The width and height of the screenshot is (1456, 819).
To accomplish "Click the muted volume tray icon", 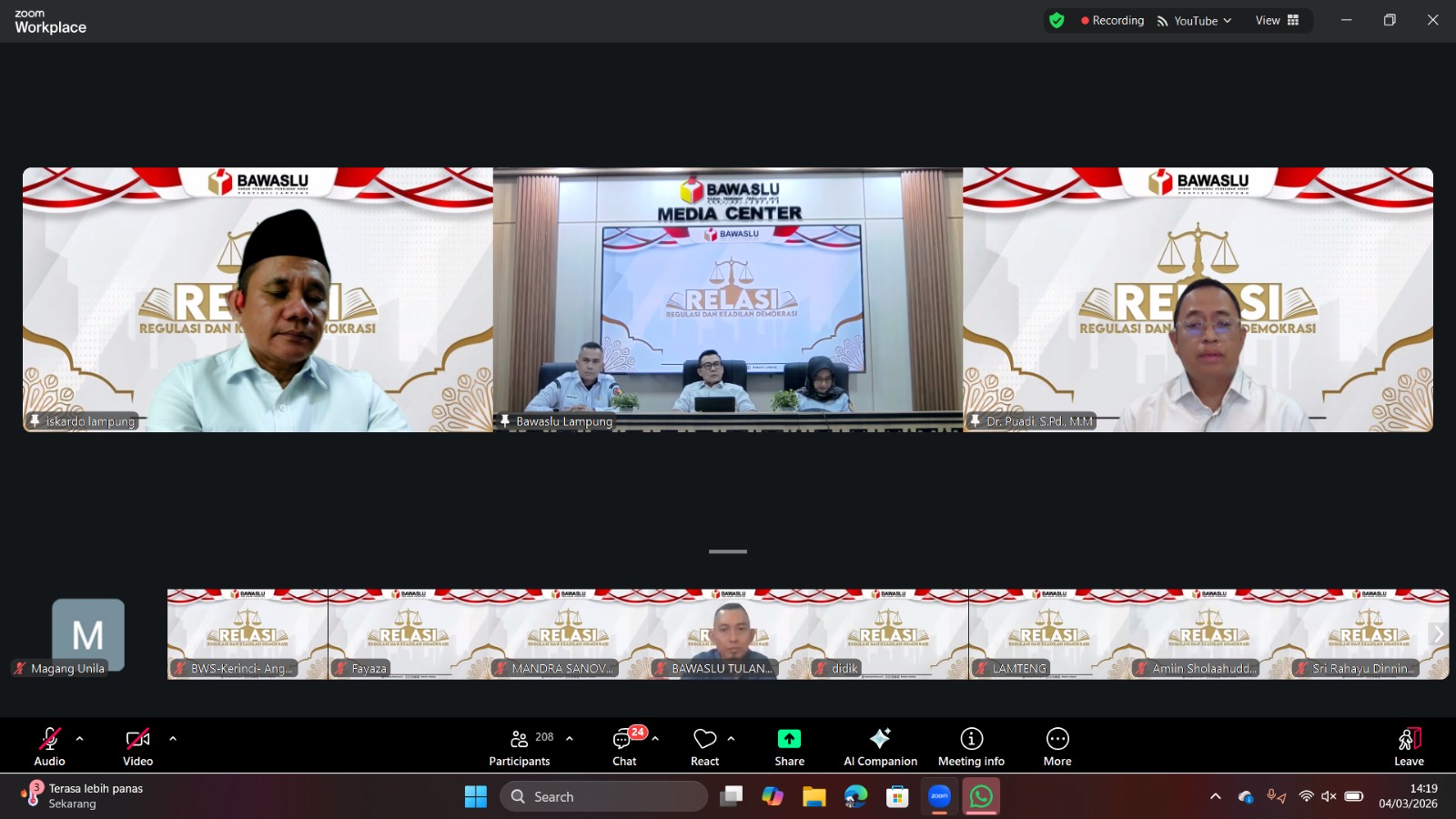I will point(1329,796).
